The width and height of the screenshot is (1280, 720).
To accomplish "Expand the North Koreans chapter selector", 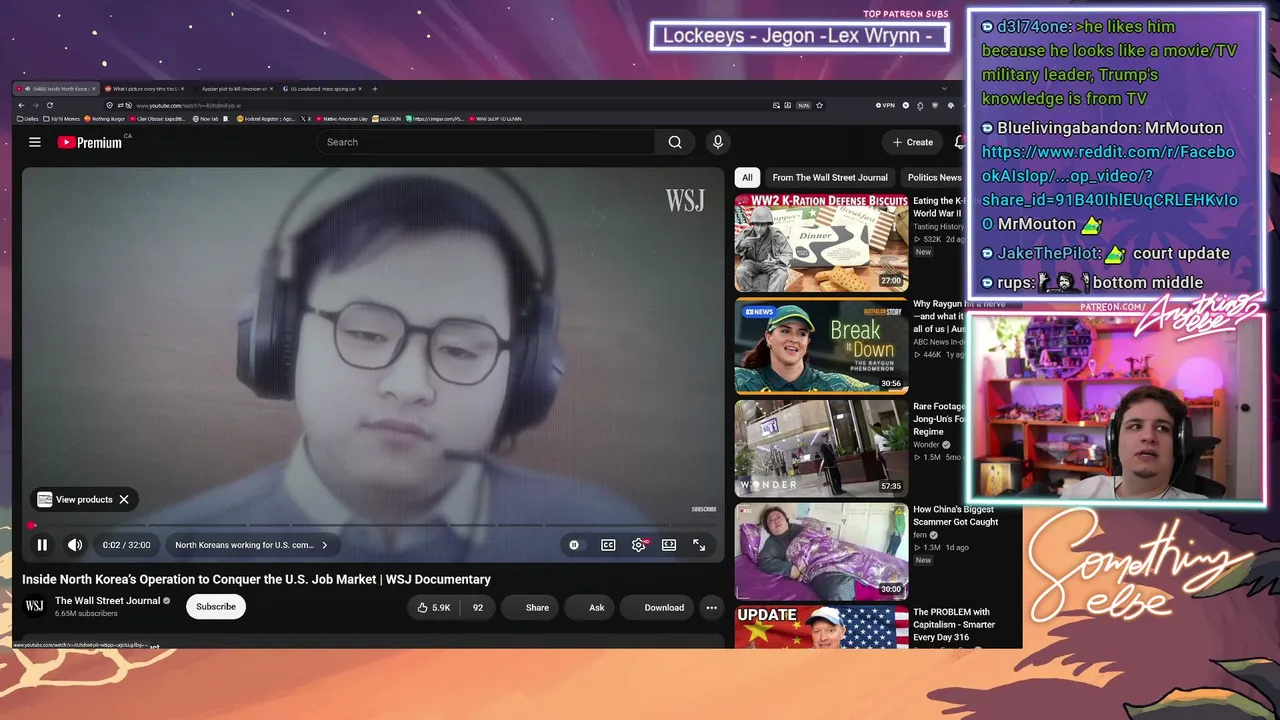I will [x=251, y=545].
